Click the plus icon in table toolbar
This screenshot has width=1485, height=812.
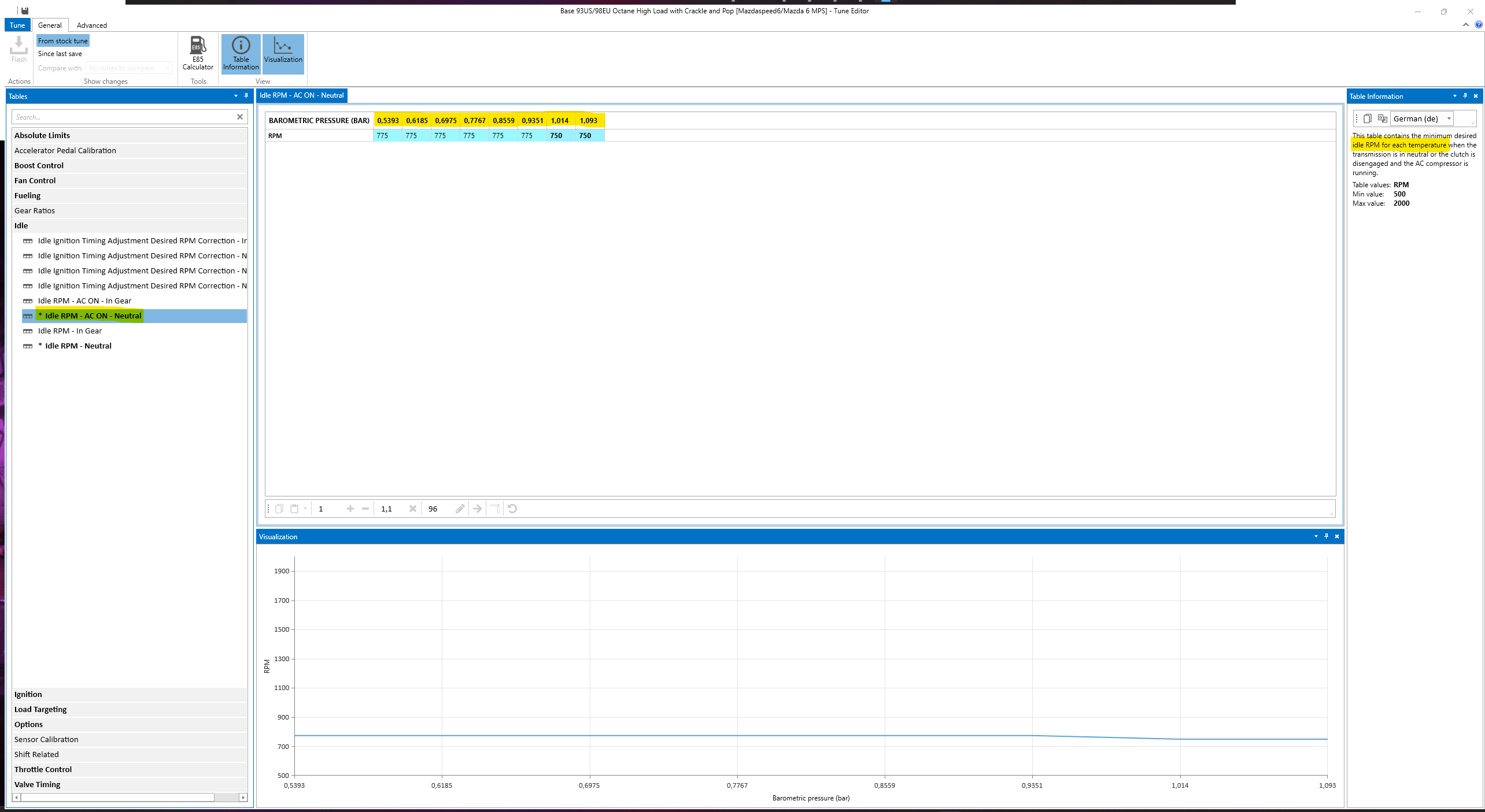(350, 509)
